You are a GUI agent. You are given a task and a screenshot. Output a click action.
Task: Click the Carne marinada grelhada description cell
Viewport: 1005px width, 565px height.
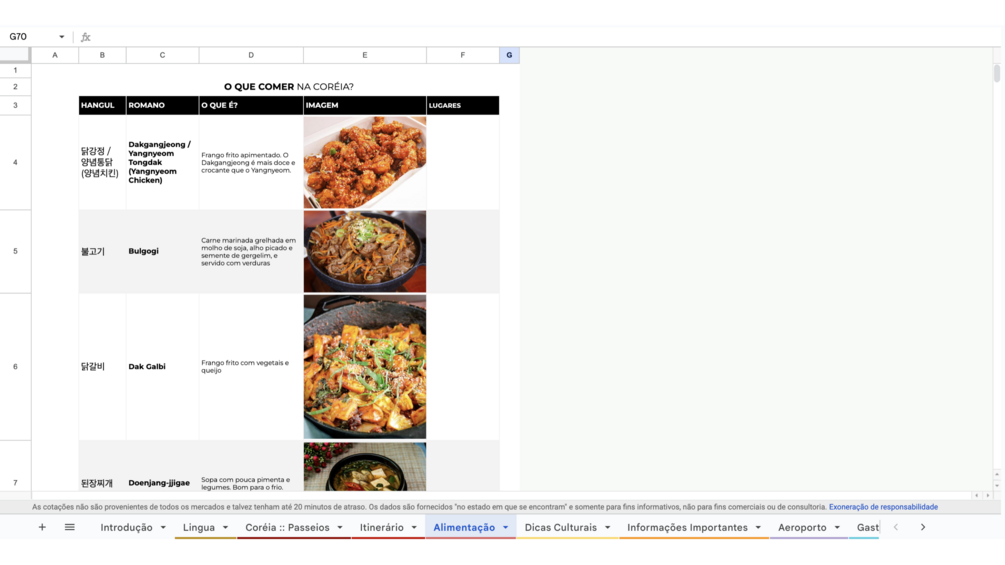(x=251, y=251)
